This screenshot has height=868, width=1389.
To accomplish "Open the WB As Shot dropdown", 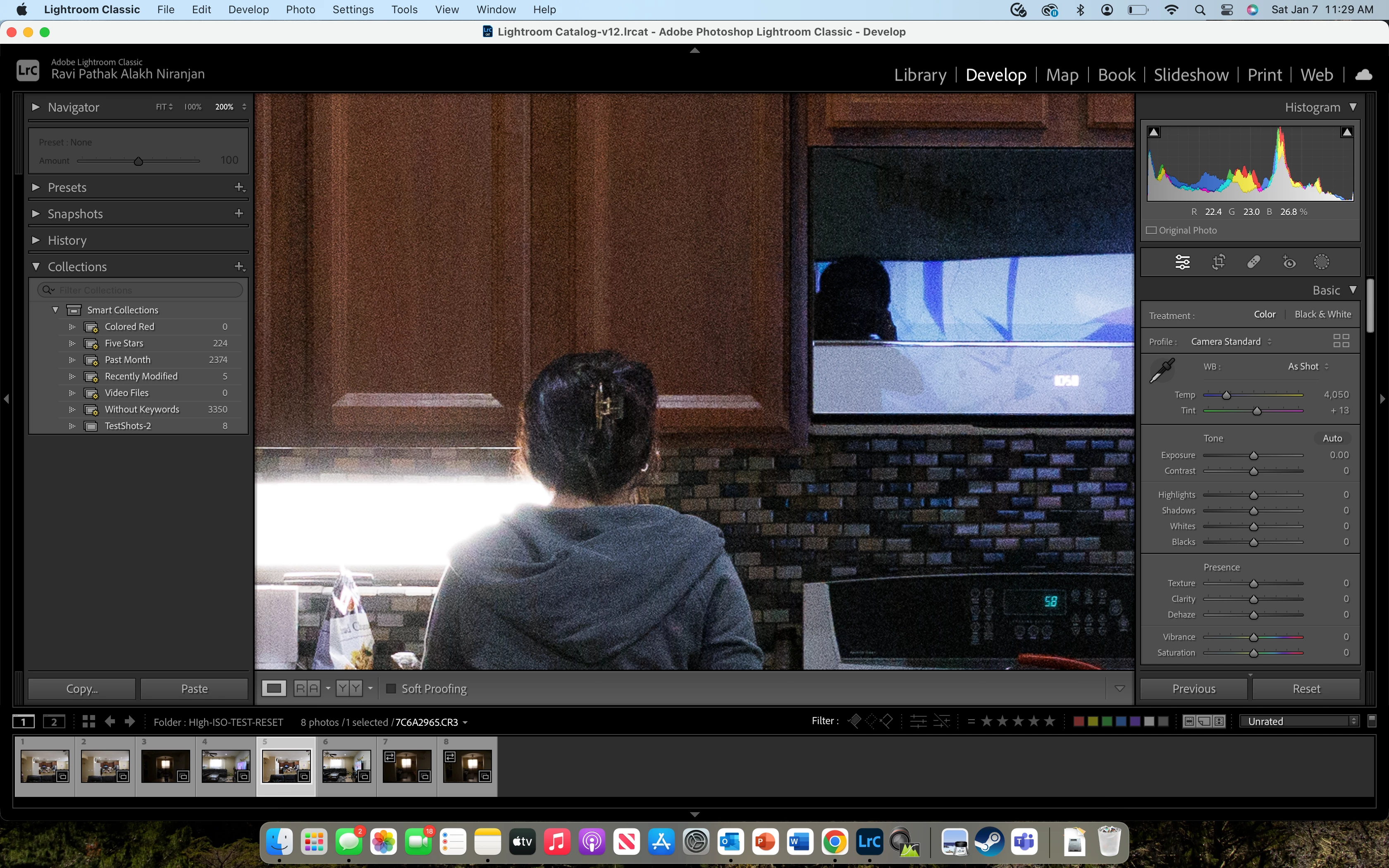I will click(x=1308, y=366).
